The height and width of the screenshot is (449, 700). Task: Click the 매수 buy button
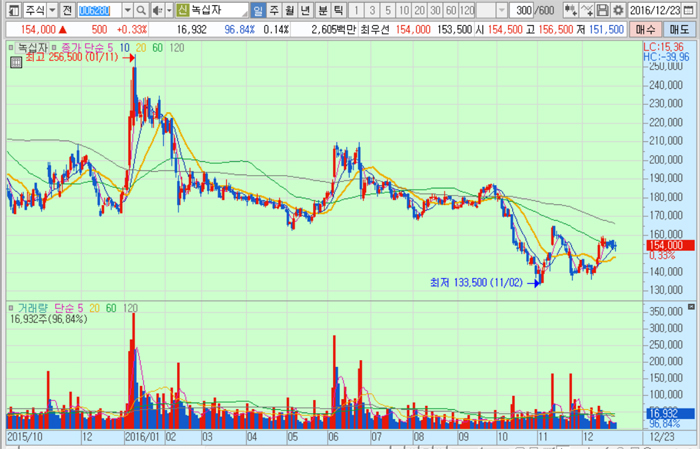click(x=648, y=30)
